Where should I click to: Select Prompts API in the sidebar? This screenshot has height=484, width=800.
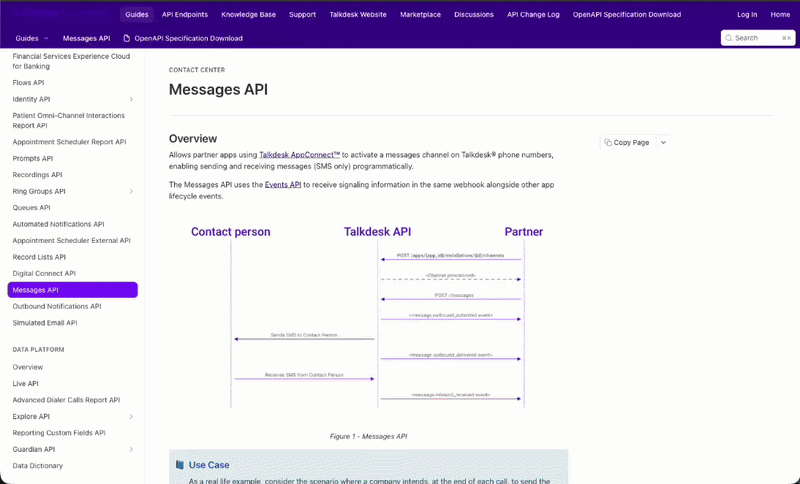click(x=33, y=158)
